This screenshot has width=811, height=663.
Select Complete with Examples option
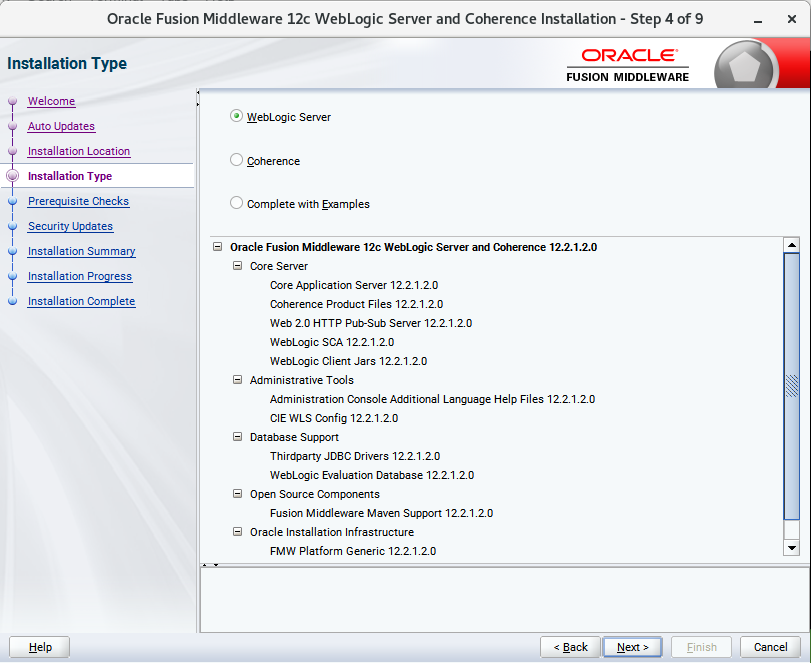pos(237,203)
